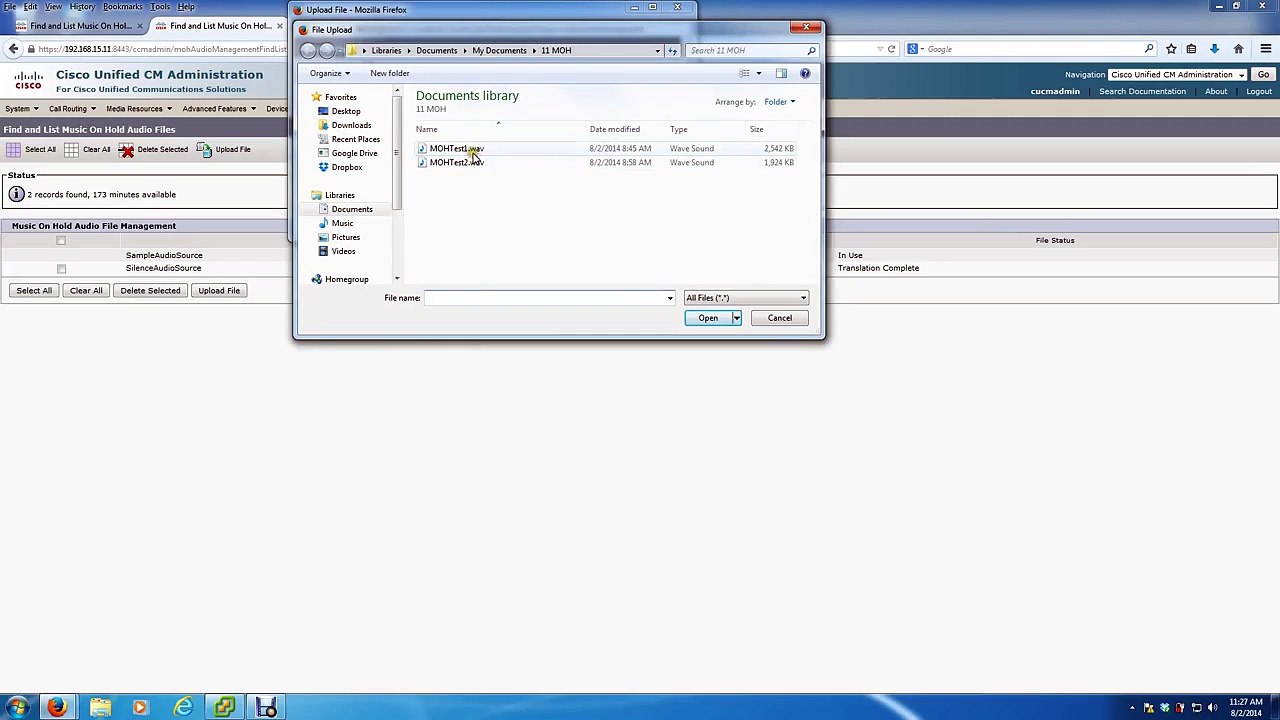Toggle the preview pane icon
This screenshot has width=1280, height=720.
click(x=781, y=73)
